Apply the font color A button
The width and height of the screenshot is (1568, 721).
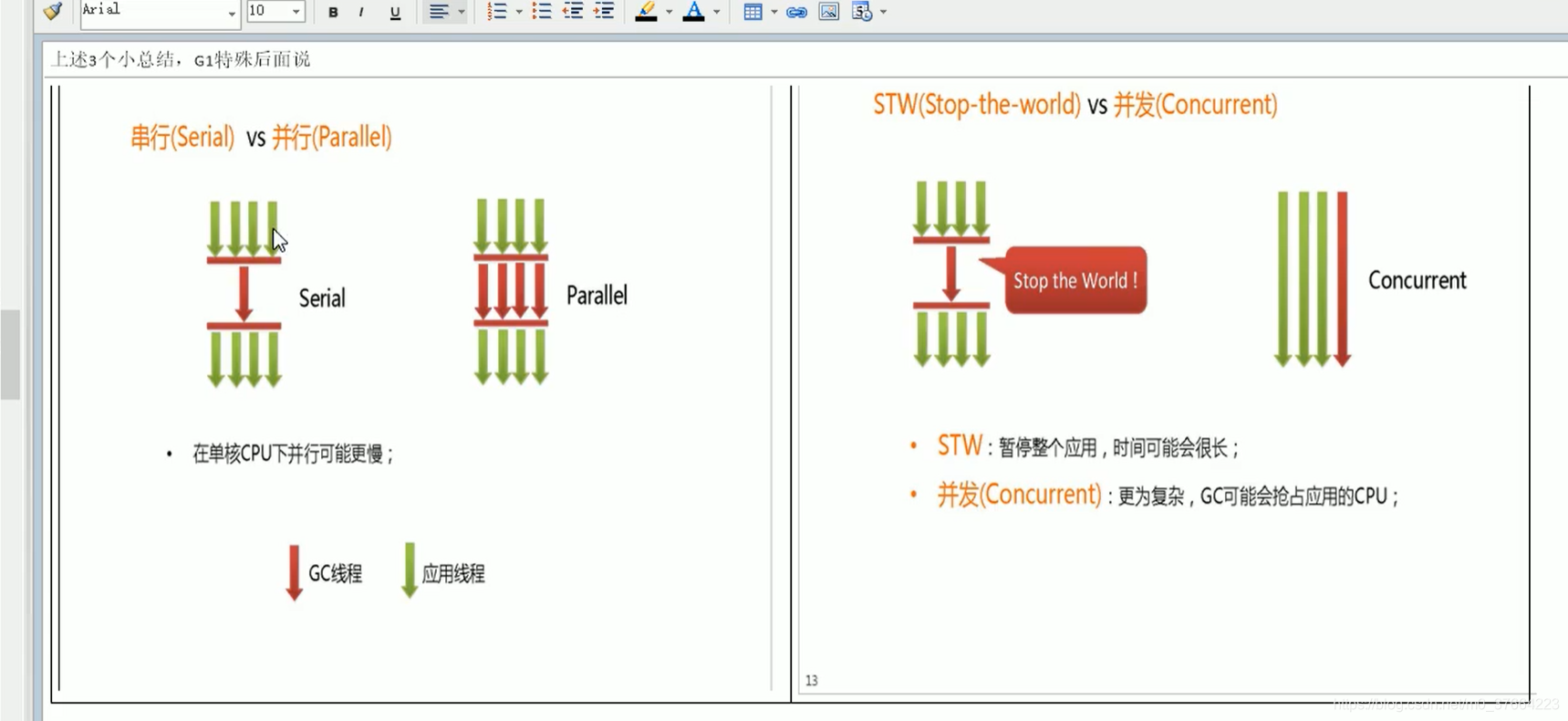[x=693, y=12]
